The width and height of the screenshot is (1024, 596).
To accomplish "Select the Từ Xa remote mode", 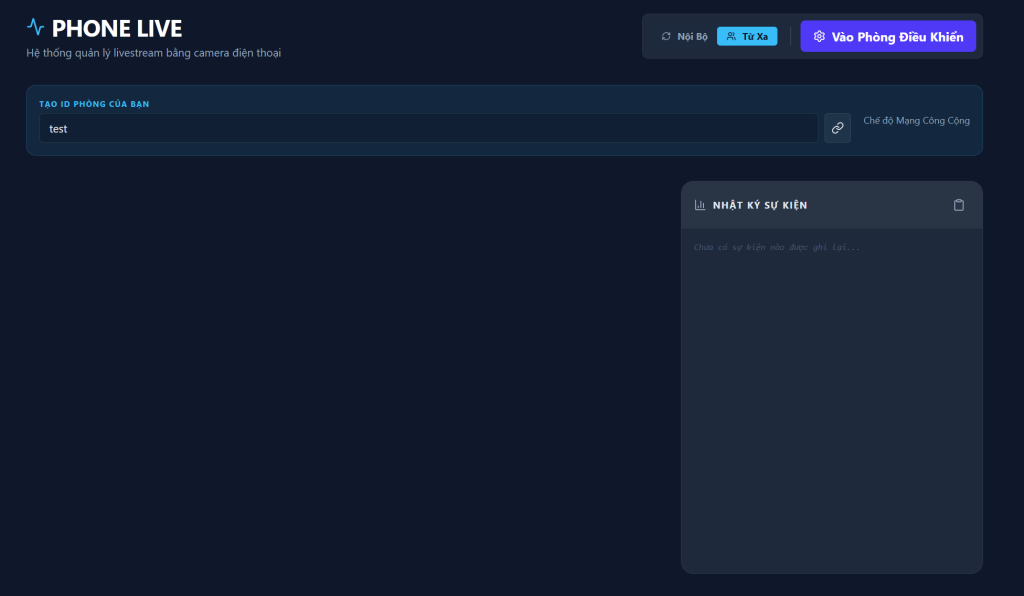I will coord(747,37).
